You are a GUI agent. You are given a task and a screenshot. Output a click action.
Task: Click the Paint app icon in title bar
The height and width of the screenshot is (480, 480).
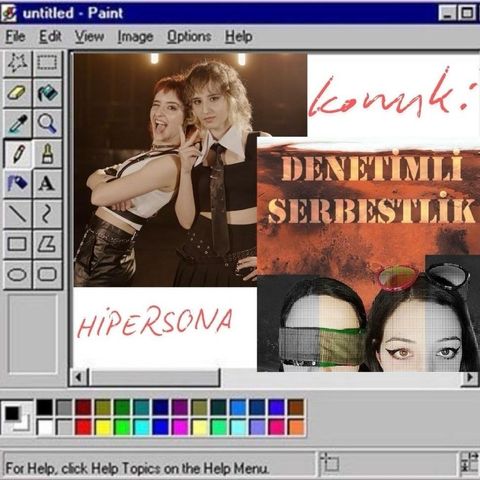pos(9,14)
